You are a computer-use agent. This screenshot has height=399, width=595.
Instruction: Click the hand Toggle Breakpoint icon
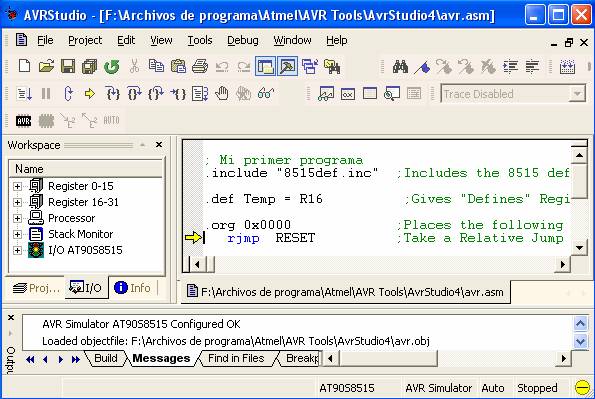(222, 93)
